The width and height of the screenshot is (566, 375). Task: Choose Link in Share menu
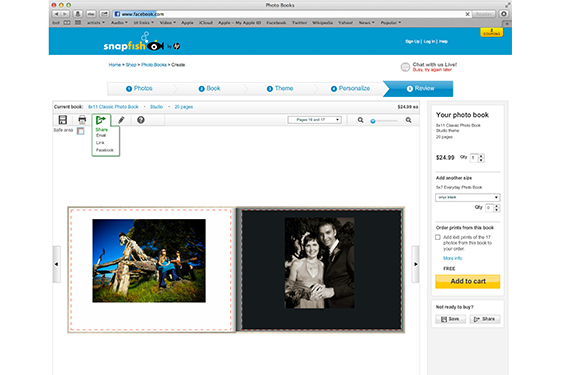click(x=100, y=143)
